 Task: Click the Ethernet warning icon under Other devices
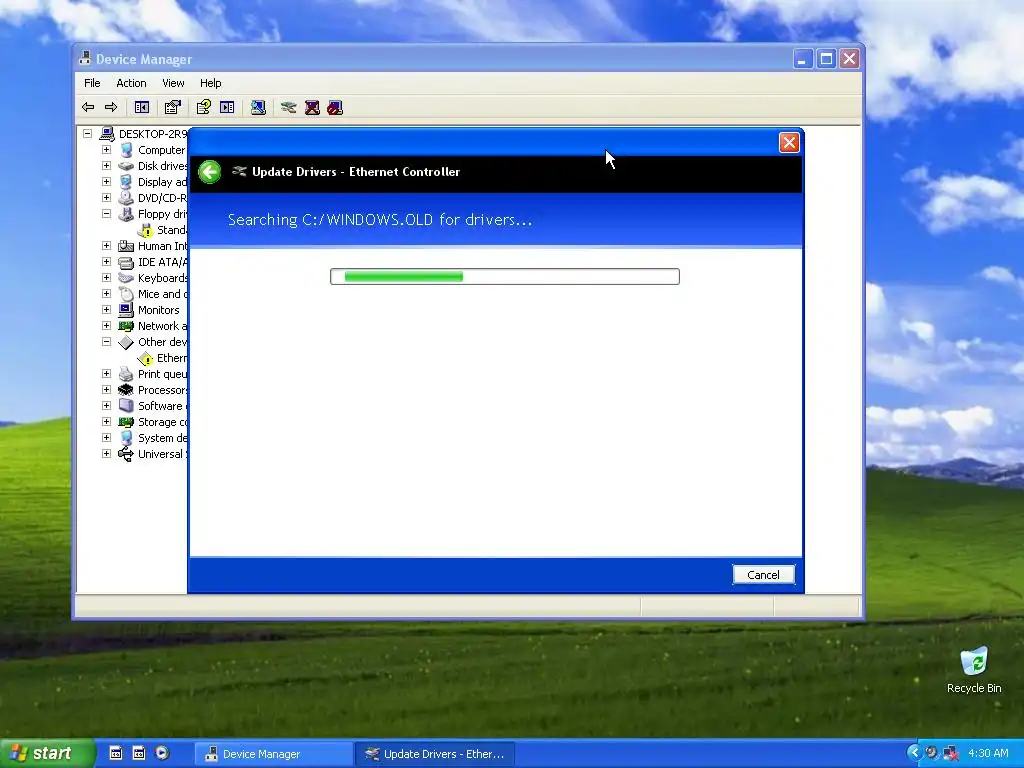click(x=146, y=359)
